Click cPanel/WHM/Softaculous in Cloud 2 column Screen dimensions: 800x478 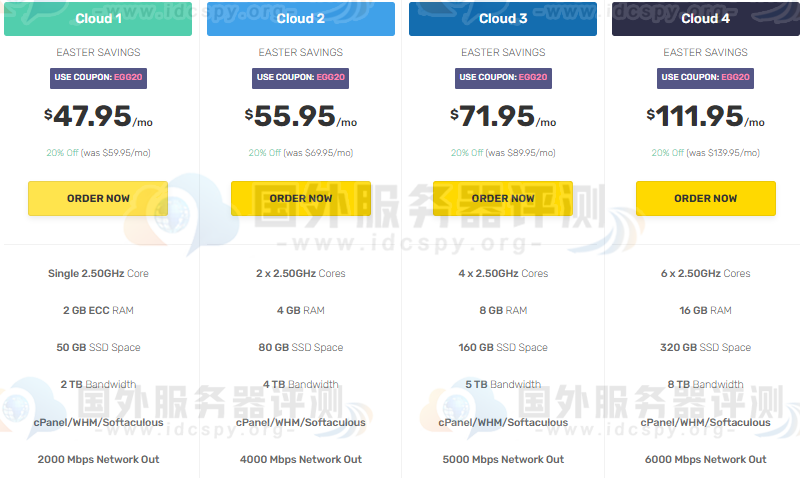pyautogui.click(x=301, y=422)
